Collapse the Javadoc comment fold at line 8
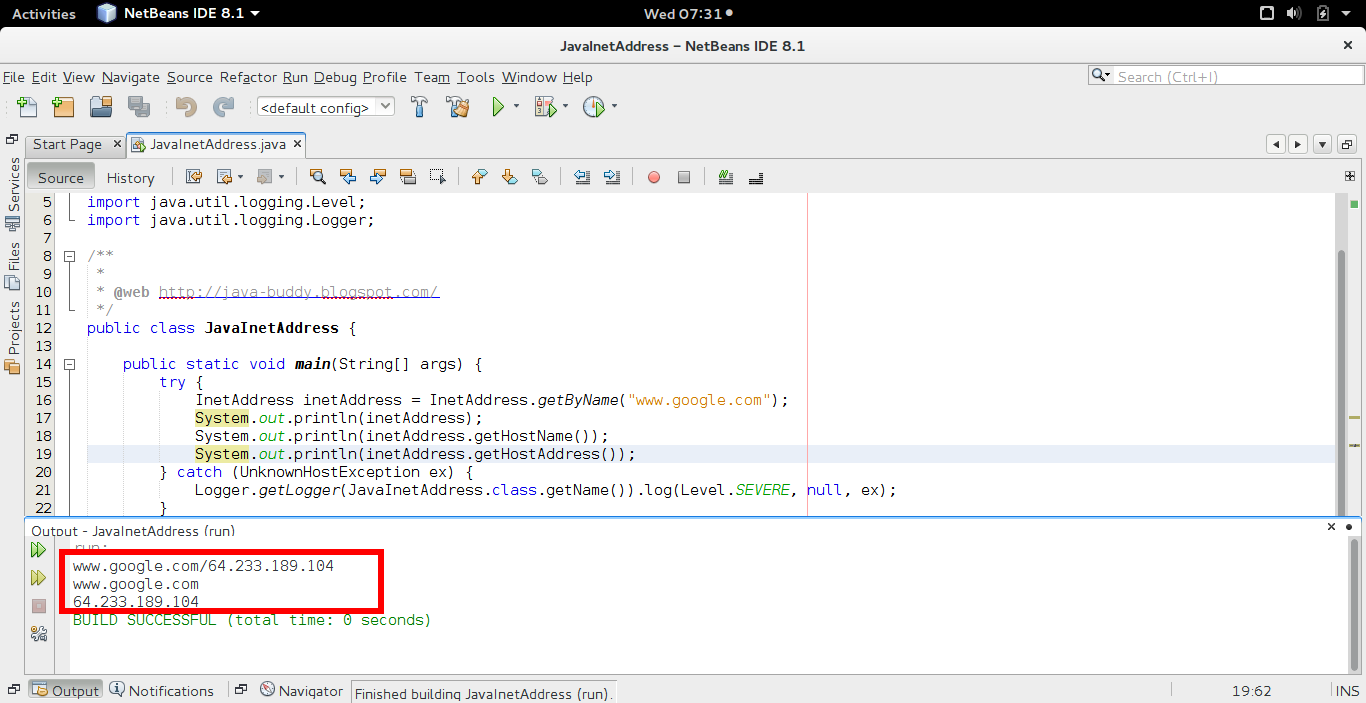Image resolution: width=1366 pixels, height=703 pixels. [x=69, y=256]
